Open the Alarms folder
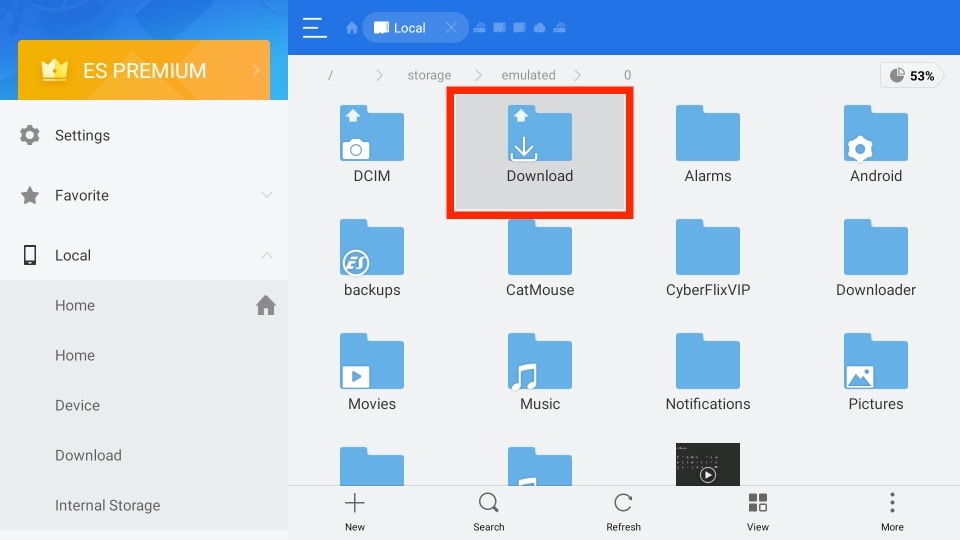Viewport: 960px width, 540px height. [708, 144]
